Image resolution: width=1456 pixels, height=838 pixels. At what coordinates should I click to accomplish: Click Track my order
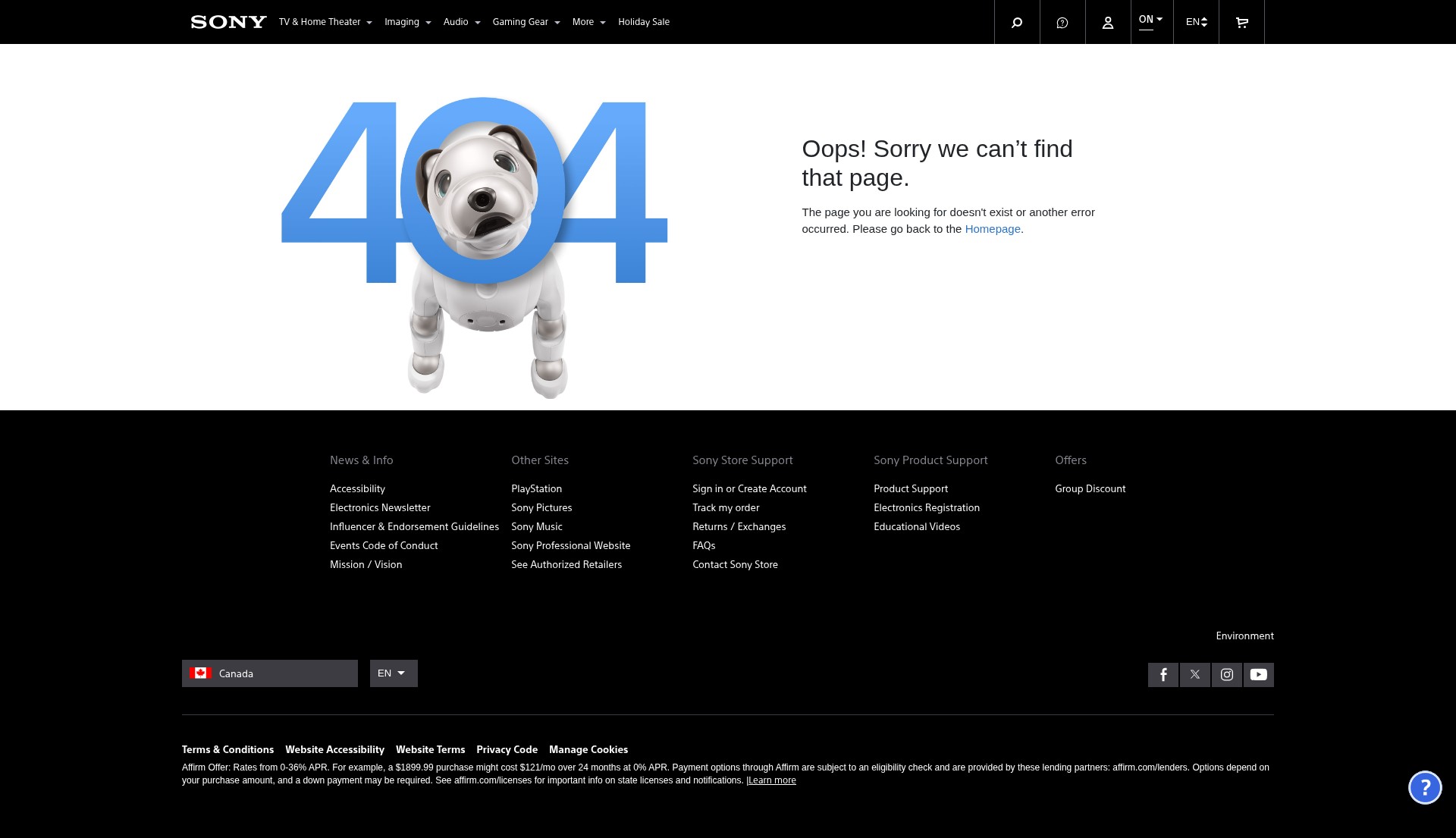(x=726, y=508)
